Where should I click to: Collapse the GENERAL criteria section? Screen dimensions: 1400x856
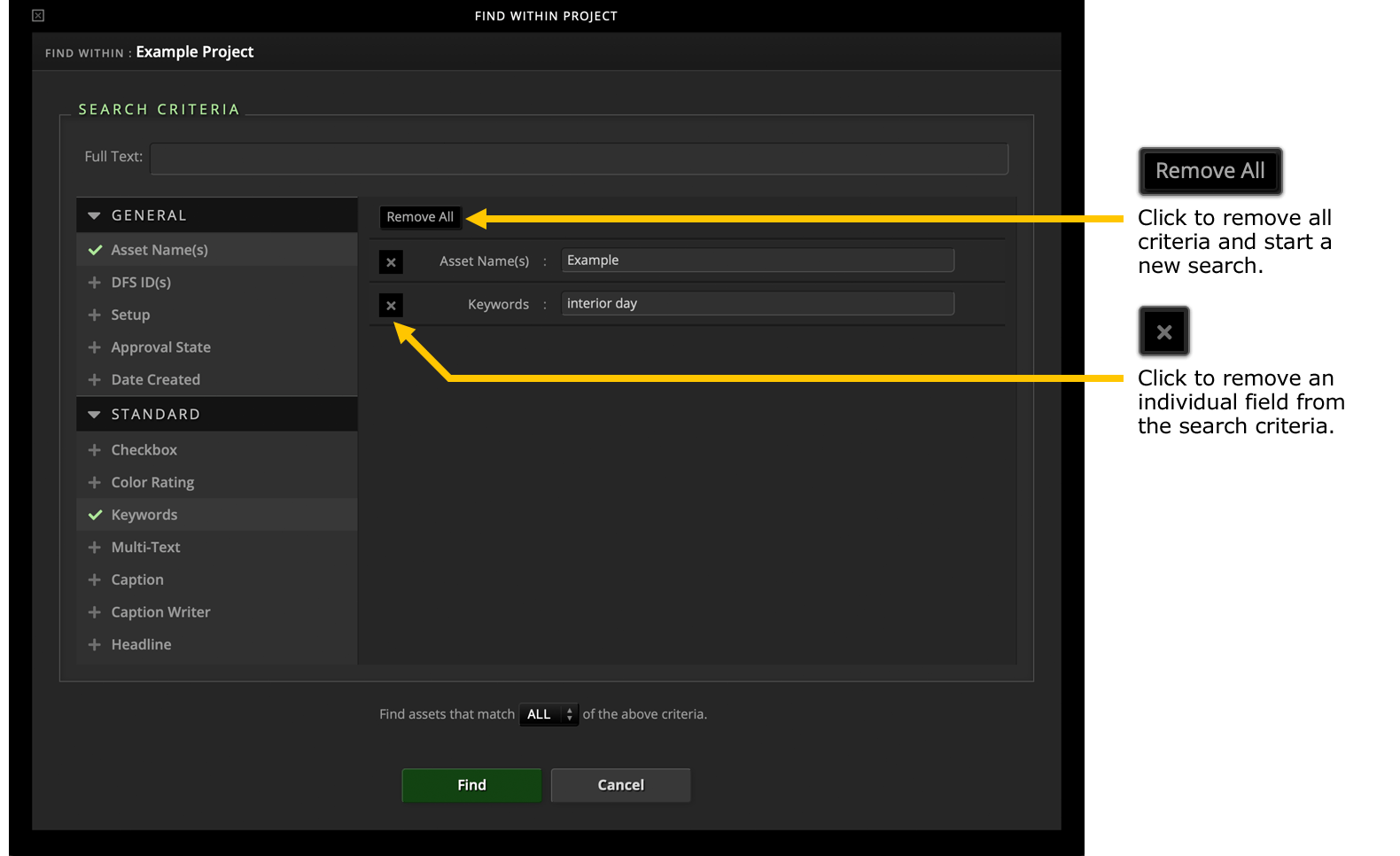pyautogui.click(x=94, y=215)
